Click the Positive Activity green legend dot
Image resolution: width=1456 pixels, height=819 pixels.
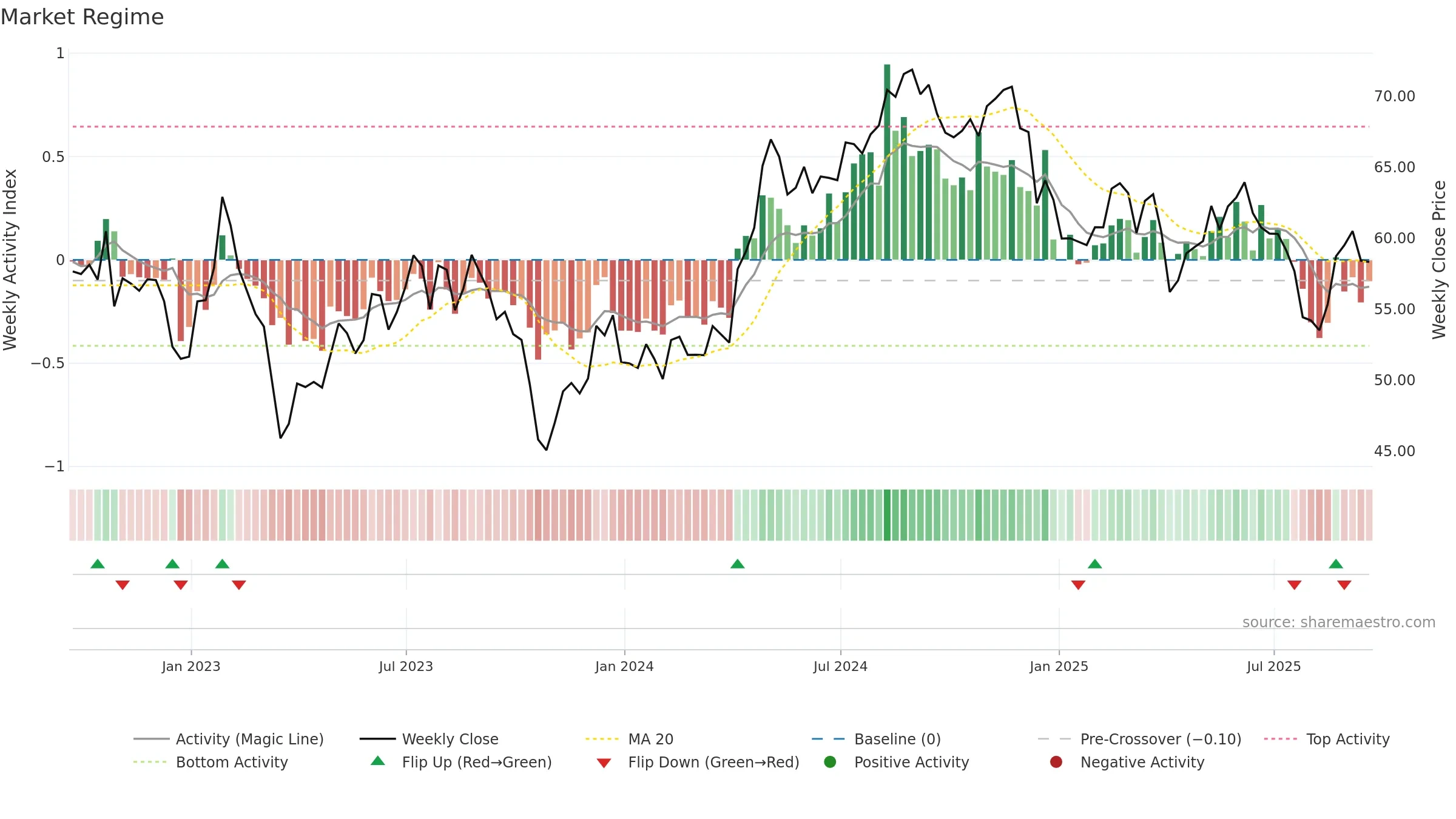pyautogui.click(x=830, y=761)
